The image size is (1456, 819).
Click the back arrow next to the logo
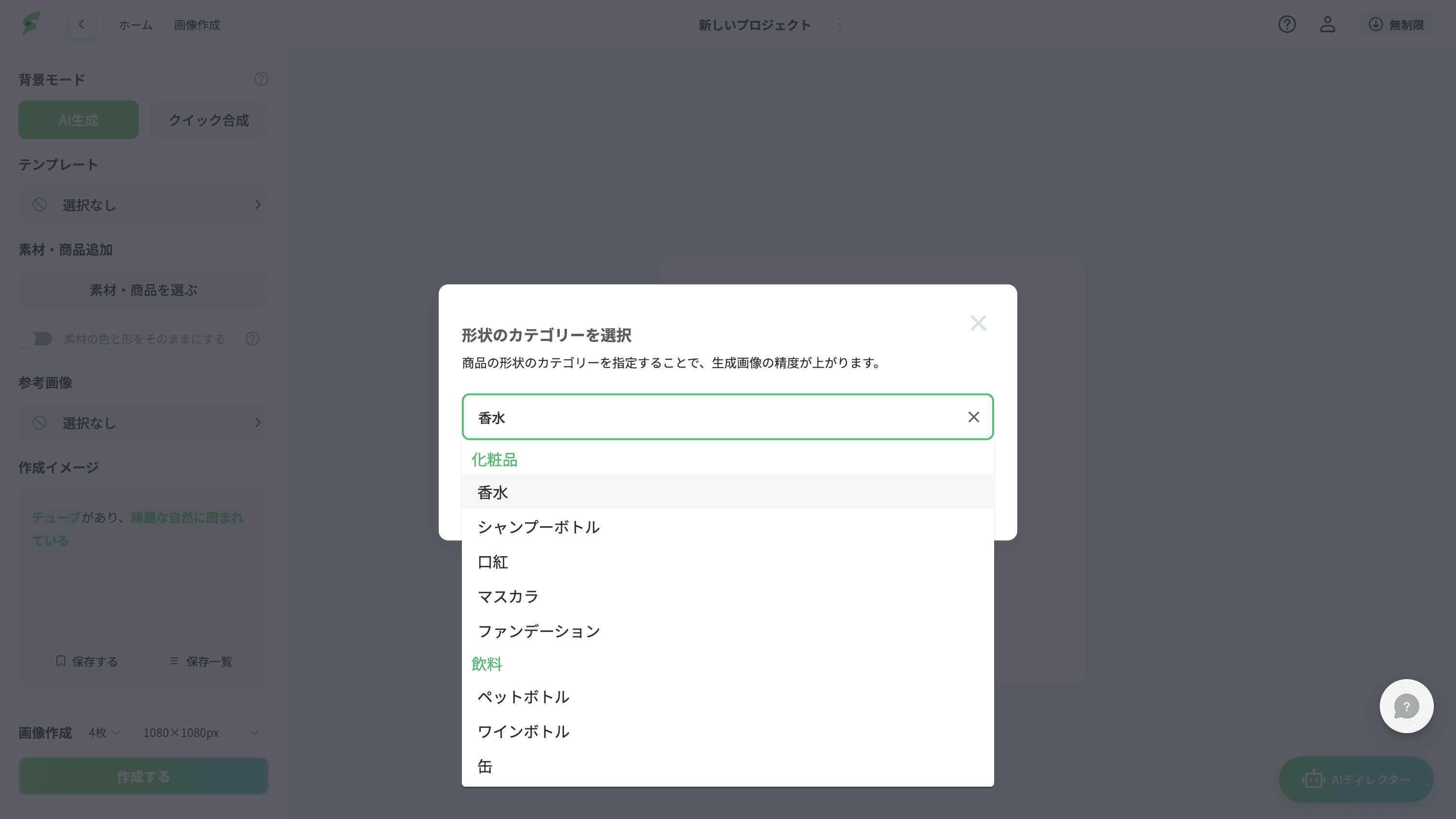(81, 24)
